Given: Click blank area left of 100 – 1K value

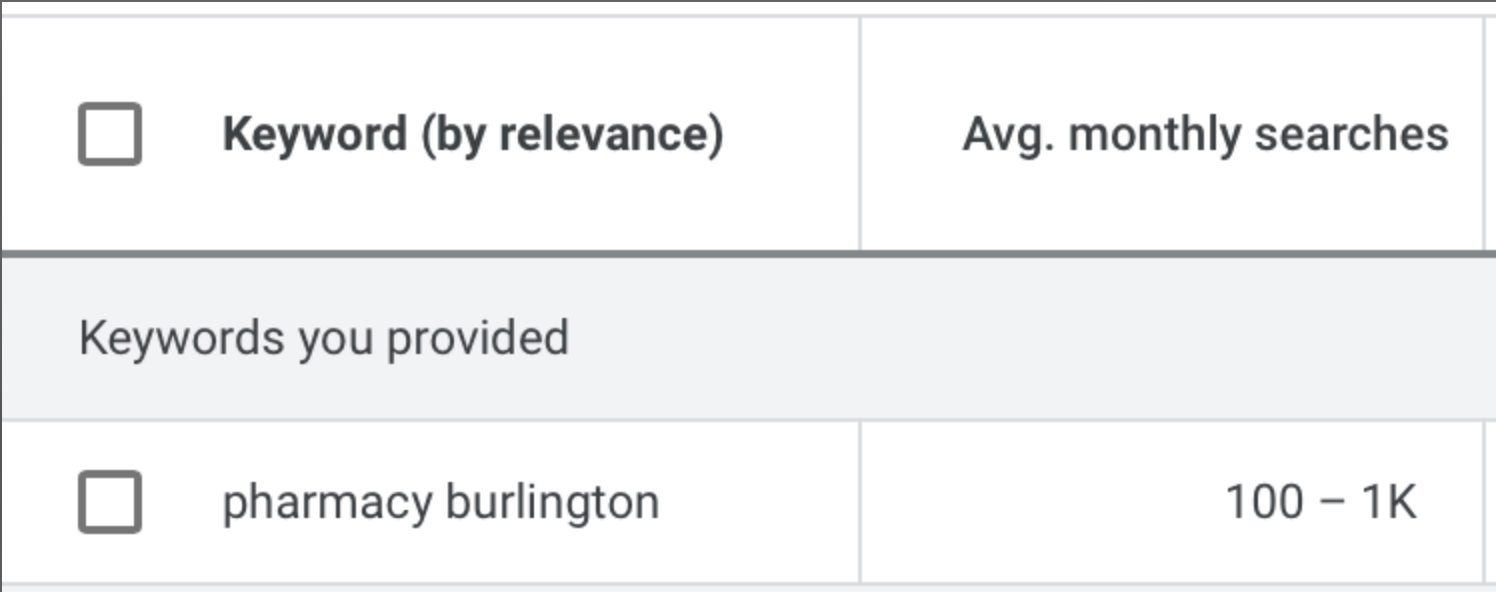Looking at the screenshot, I should tap(1040, 502).
